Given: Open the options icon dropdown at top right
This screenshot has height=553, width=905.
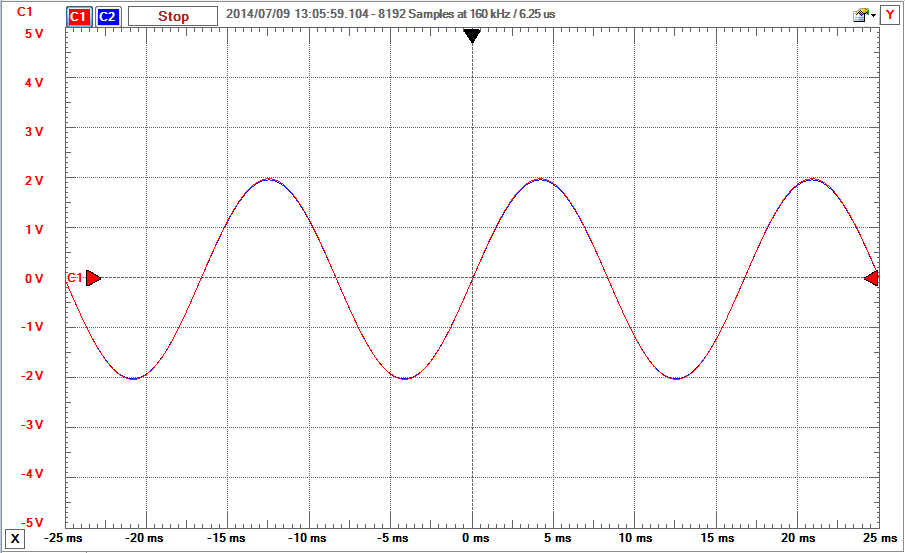Looking at the screenshot, I should [865, 16].
